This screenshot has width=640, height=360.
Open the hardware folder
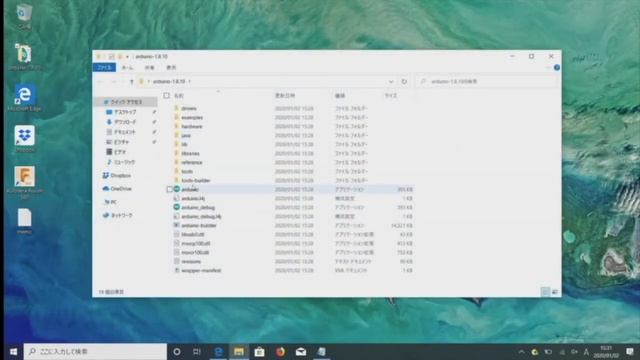point(192,127)
